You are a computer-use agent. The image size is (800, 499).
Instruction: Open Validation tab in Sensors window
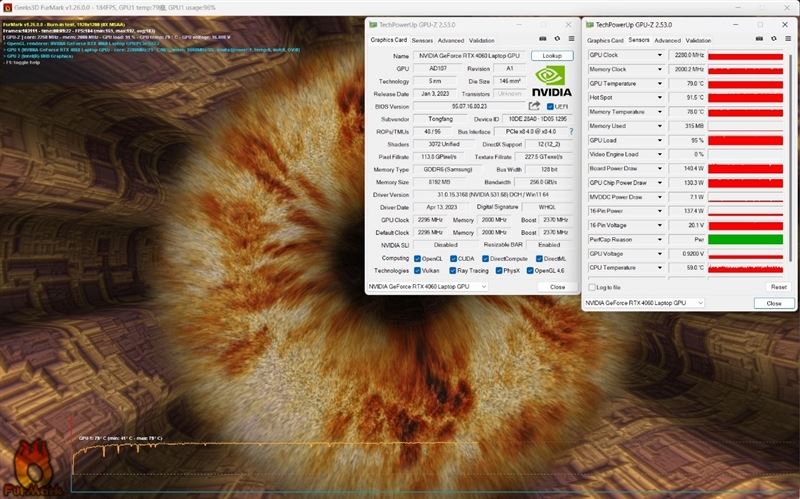698,40
